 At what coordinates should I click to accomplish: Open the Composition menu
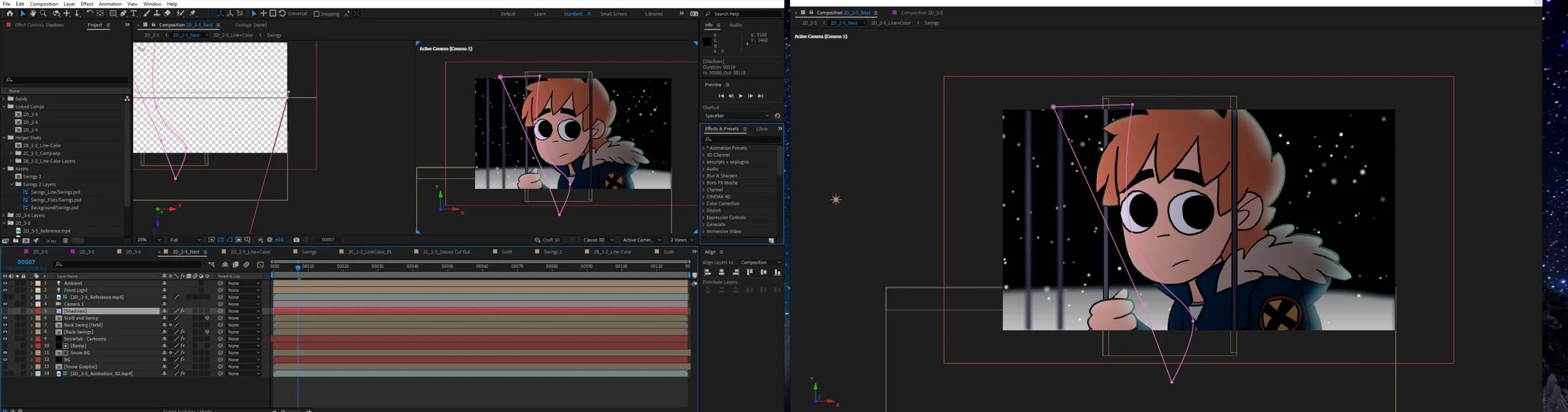tap(44, 4)
